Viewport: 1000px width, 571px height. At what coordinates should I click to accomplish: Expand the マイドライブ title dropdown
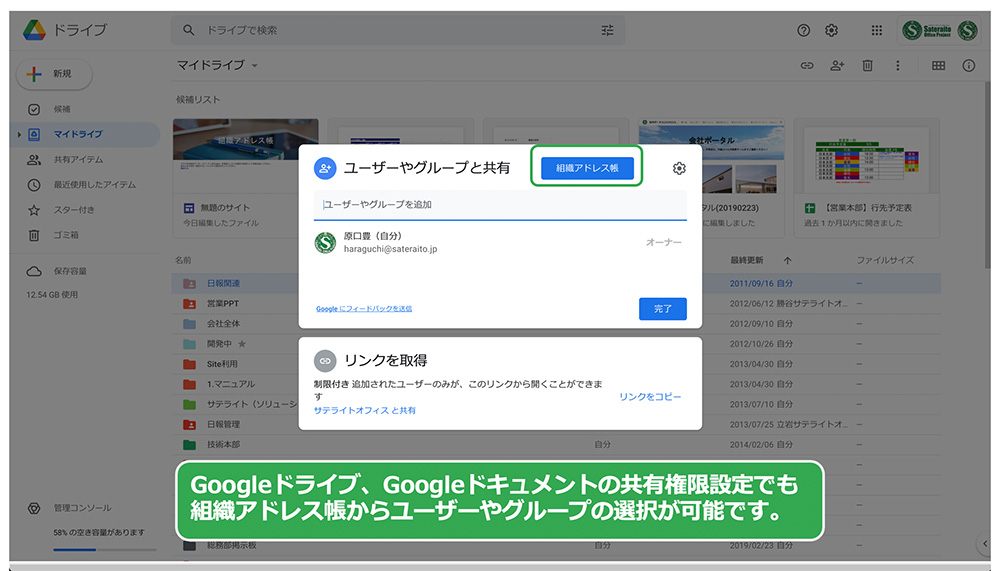pos(254,66)
